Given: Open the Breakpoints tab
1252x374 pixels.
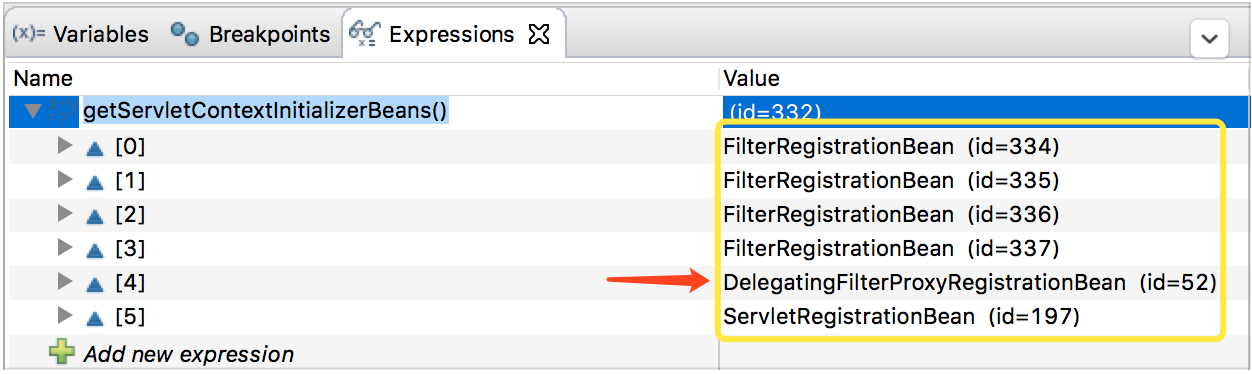Looking at the screenshot, I should pyautogui.click(x=250, y=34).
